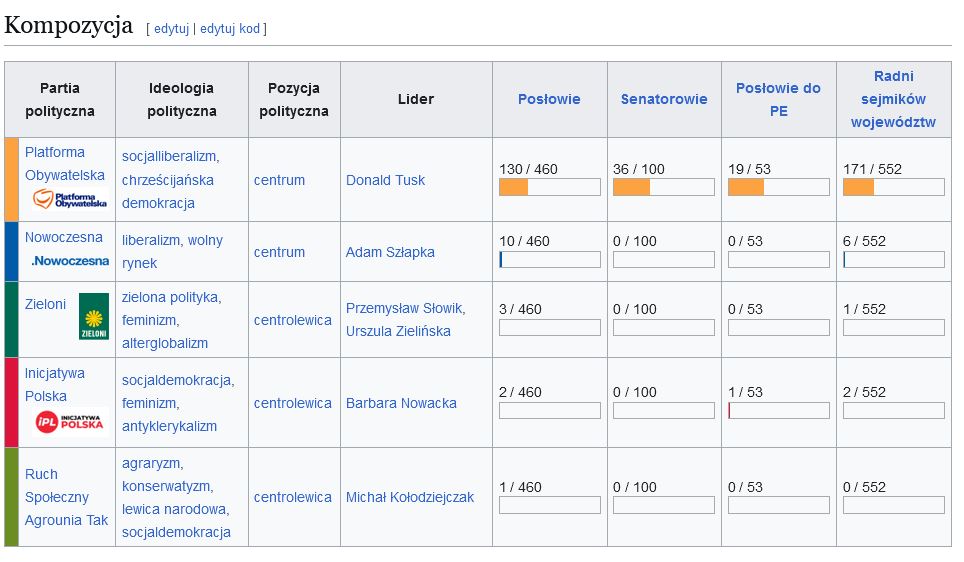
Task: Click the Urszula Zielińska link
Action: tap(398, 331)
